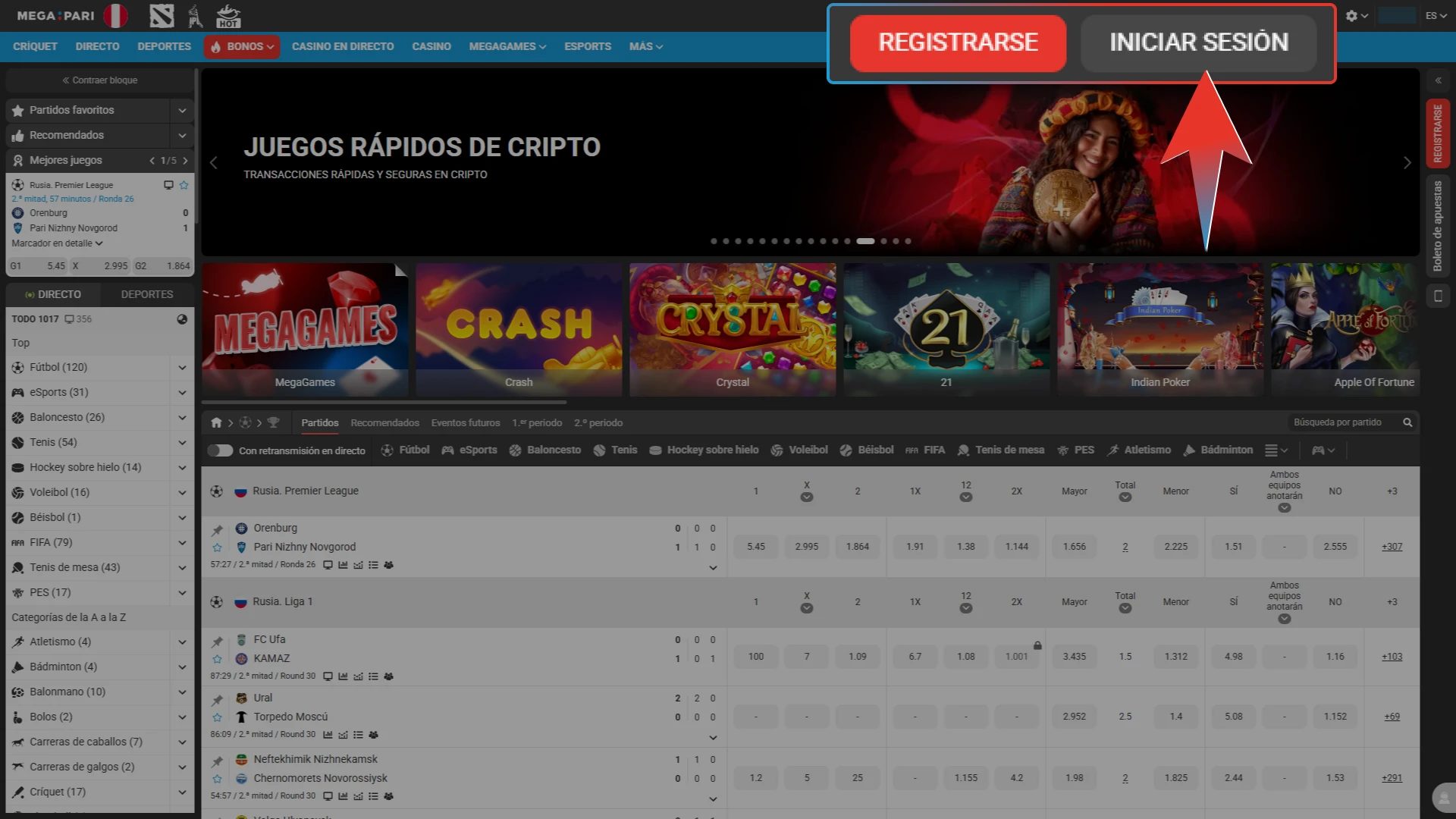Toggle the checkmark under the Total column header
Screen dimensions: 1456x819
point(1125,497)
